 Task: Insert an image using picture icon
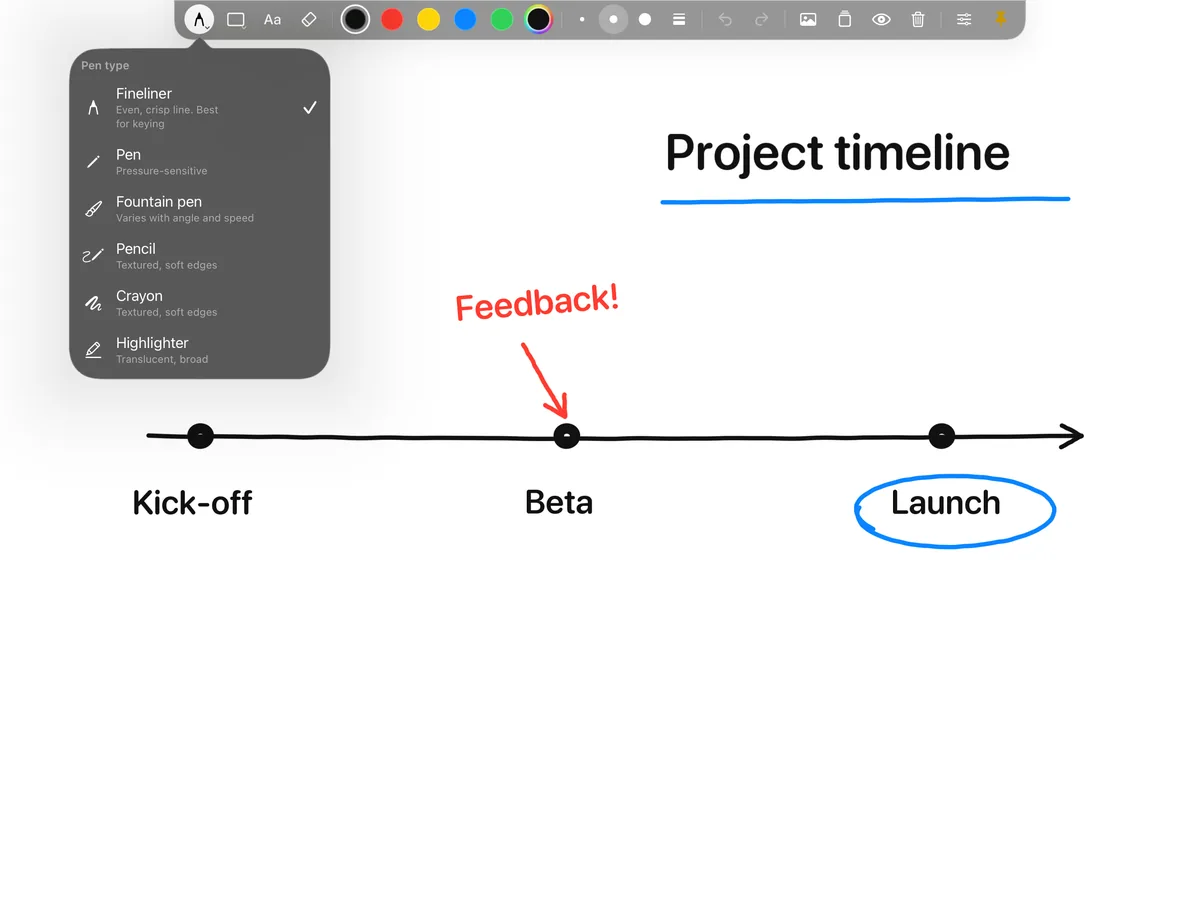tap(808, 19)
